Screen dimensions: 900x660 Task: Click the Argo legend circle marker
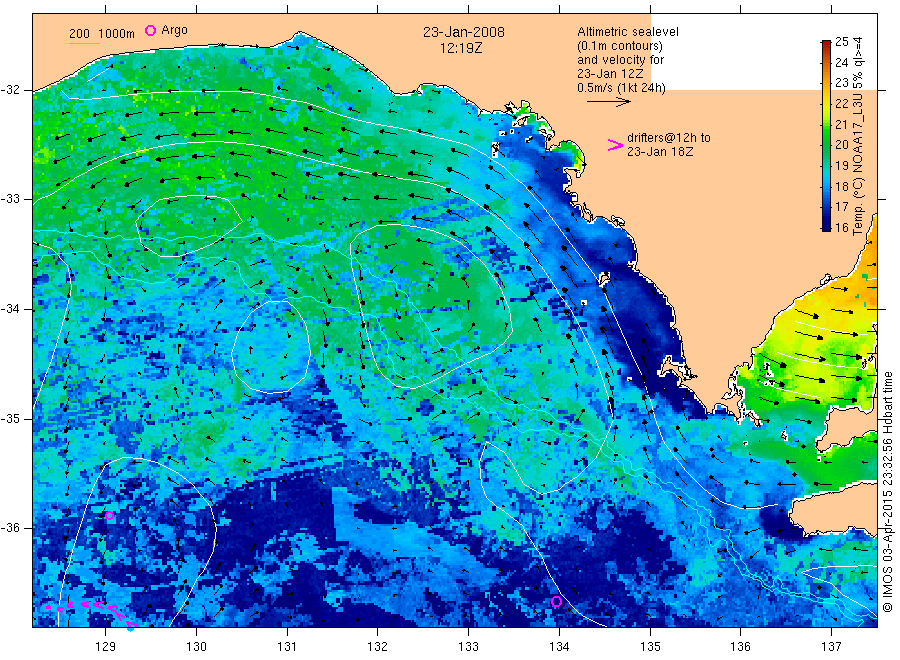click(150, 30)
